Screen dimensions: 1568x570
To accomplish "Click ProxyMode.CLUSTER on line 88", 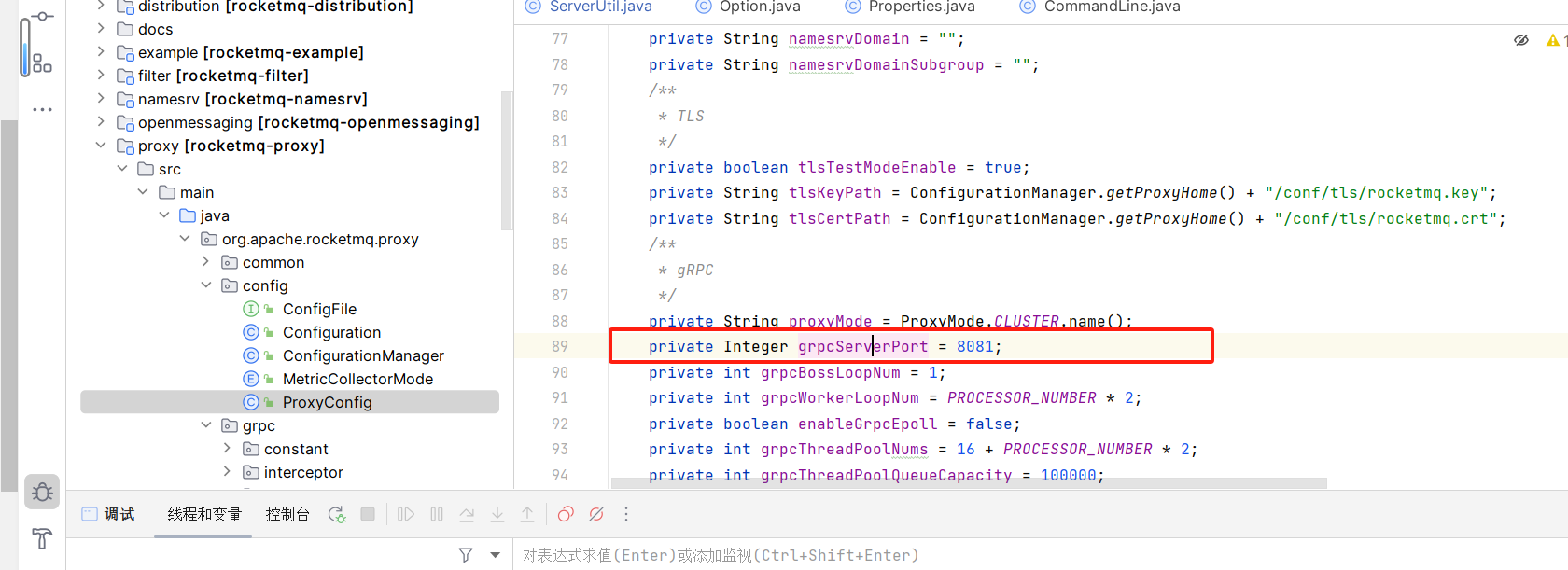I will click(x=980, y=321).
